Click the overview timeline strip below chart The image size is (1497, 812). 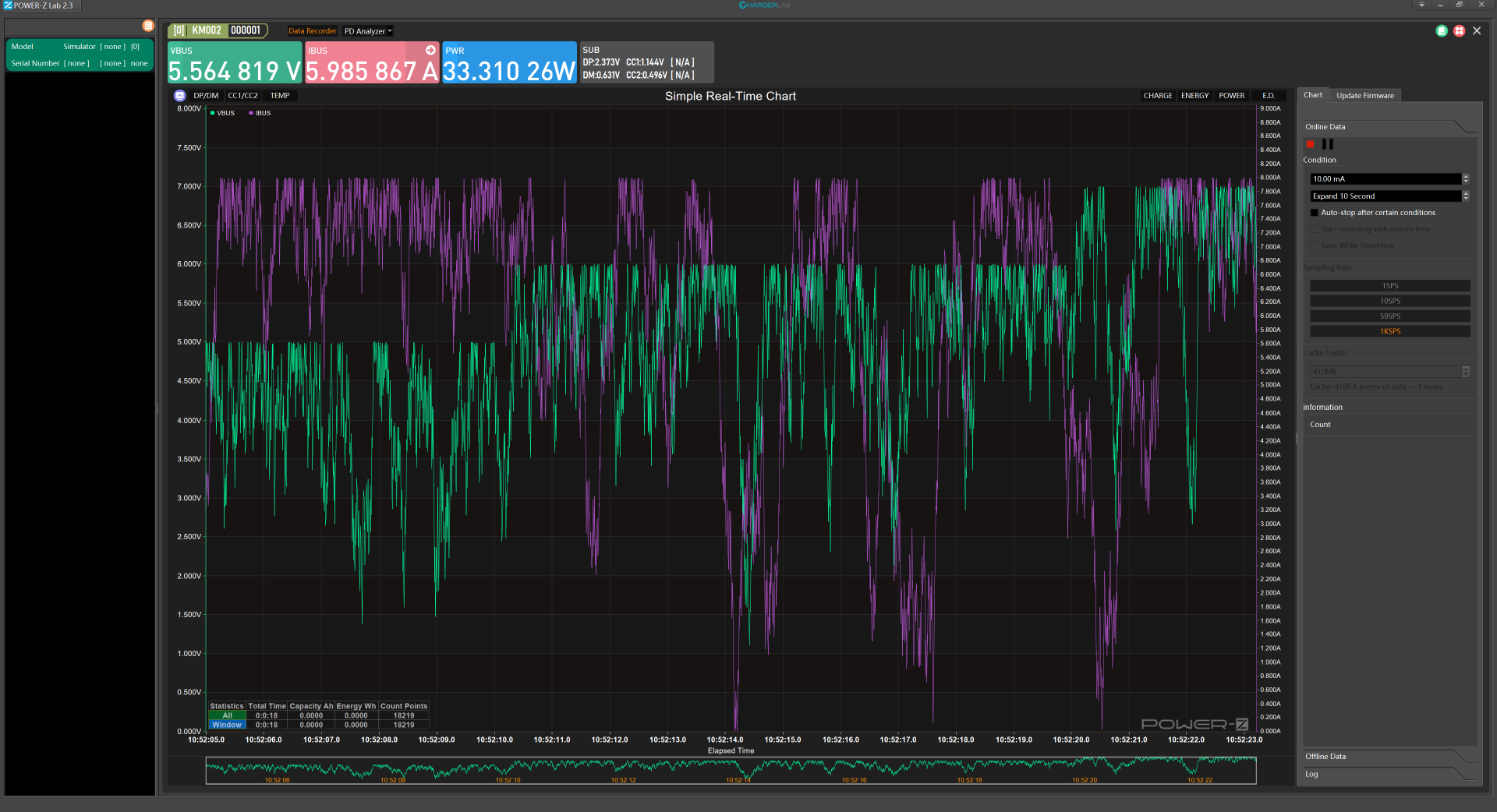(x=731, y=770)
